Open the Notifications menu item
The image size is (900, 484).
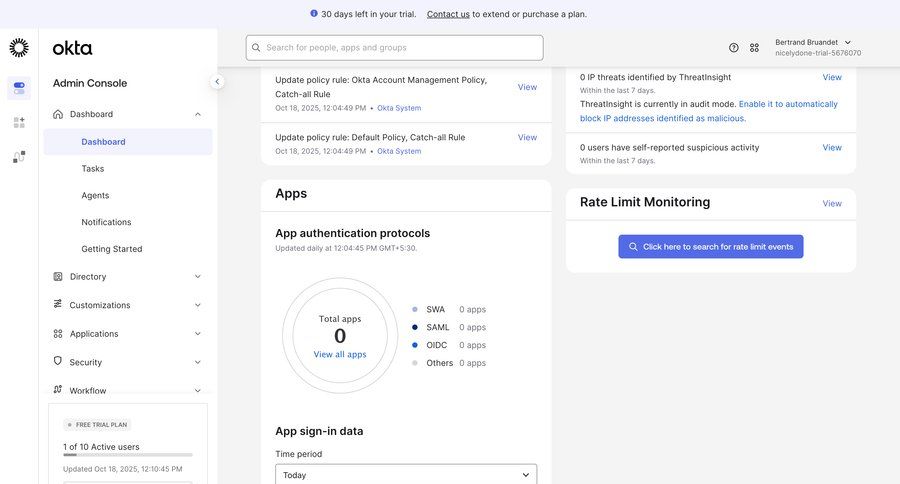point(106,222)
